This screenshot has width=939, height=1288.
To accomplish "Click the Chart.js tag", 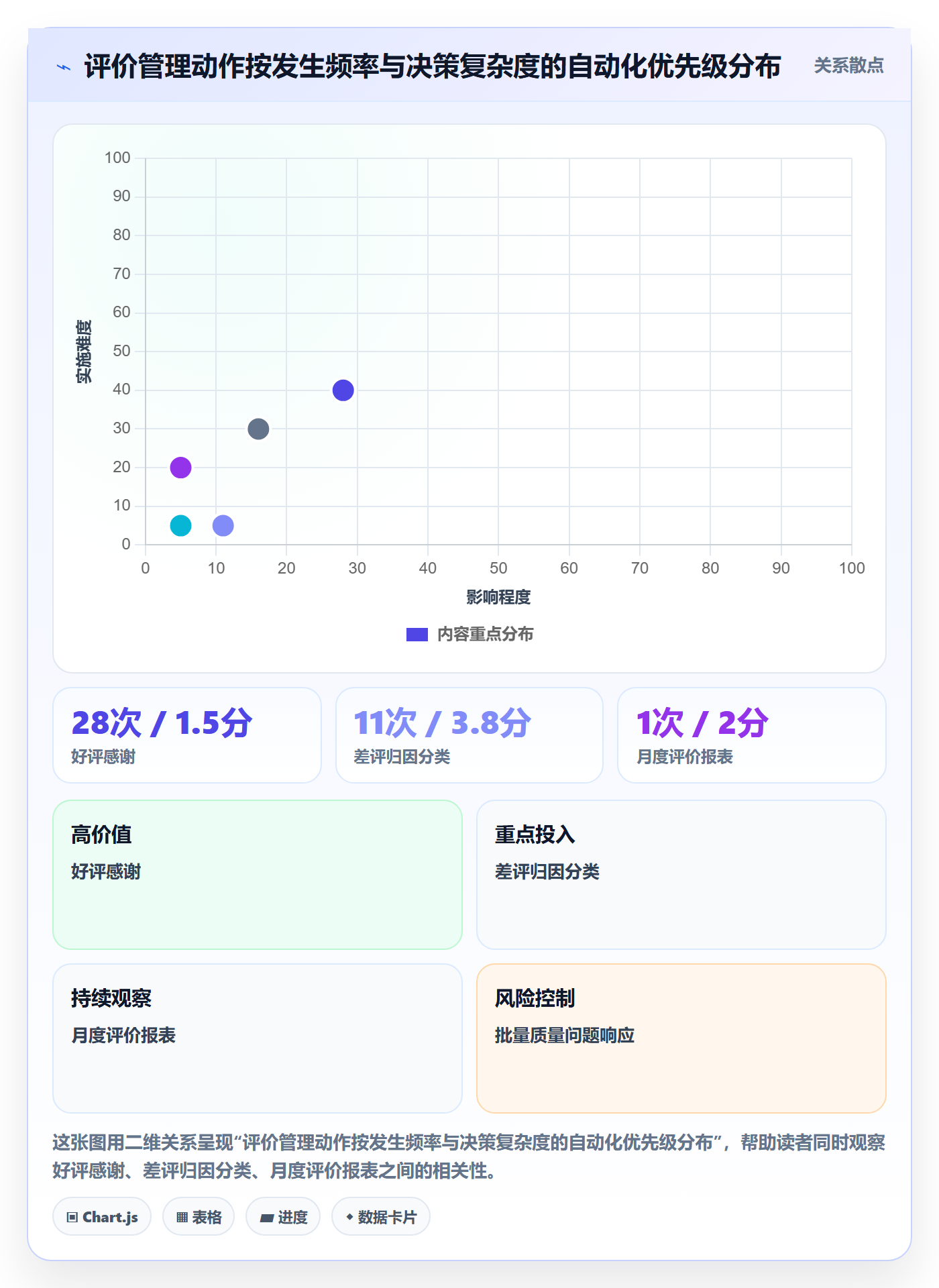I will pyautogui.click(x=102, y=1217).
